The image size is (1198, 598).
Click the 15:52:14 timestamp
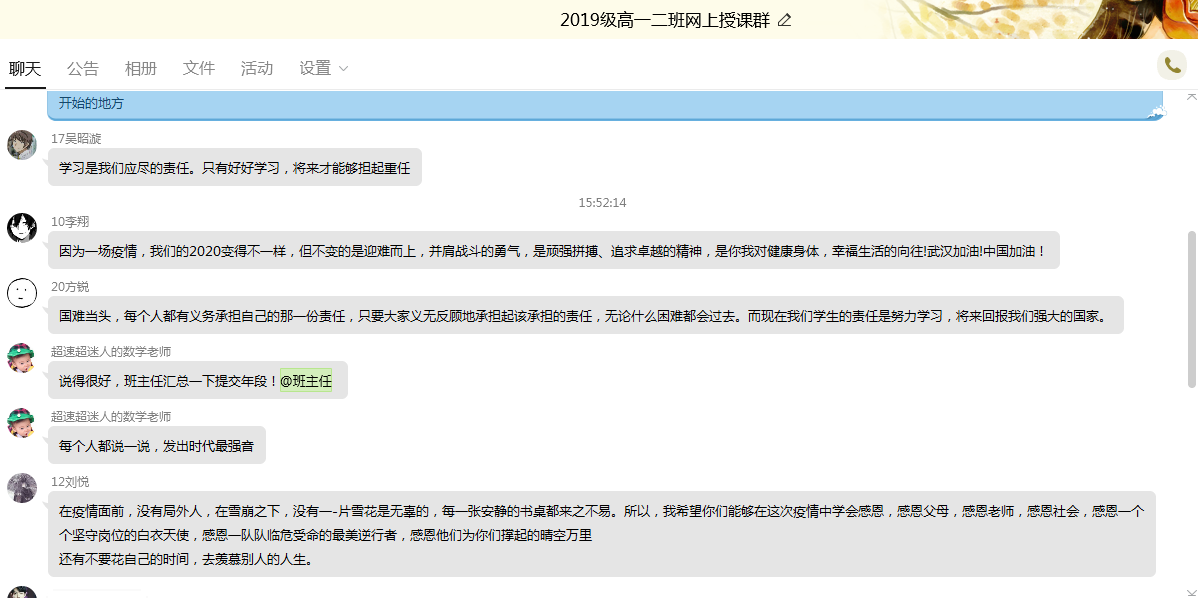coord(602,202)
